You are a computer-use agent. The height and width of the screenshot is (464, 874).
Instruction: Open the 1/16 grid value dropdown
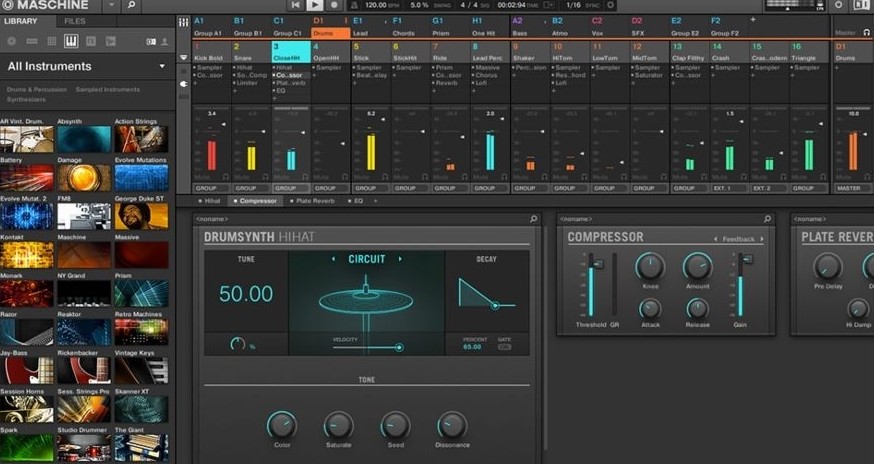(573, 5)
